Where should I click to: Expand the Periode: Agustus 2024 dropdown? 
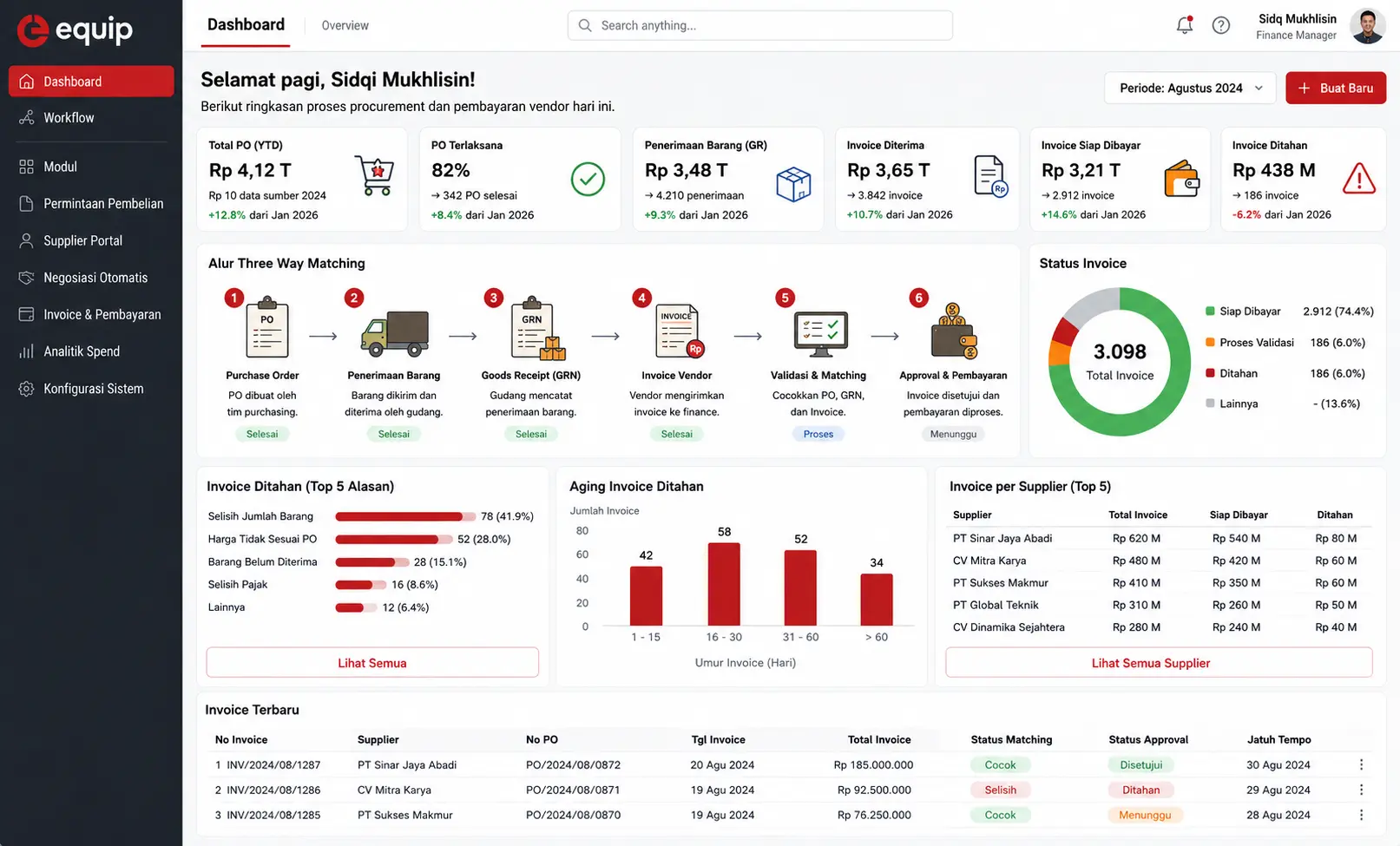(1190, 89)
